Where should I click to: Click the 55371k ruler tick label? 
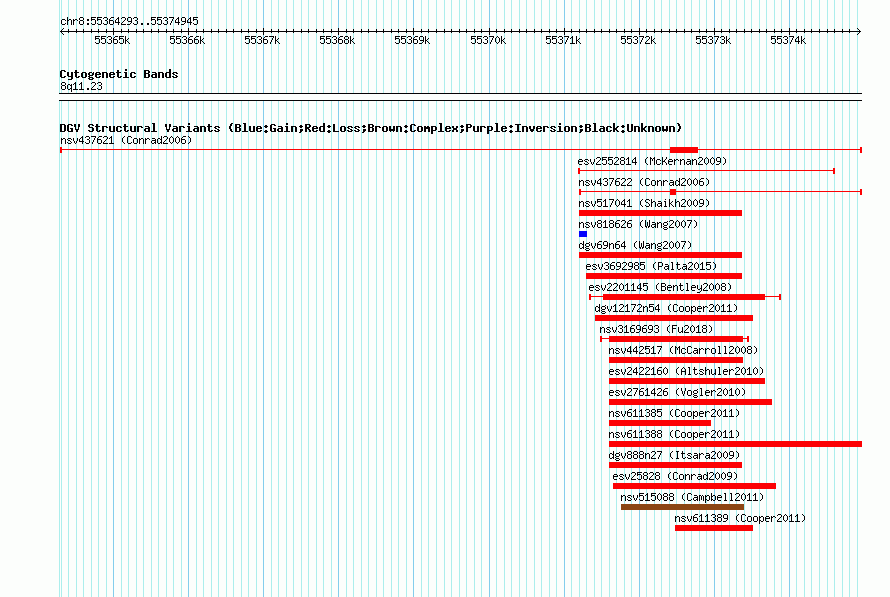[x=562, y=40]
